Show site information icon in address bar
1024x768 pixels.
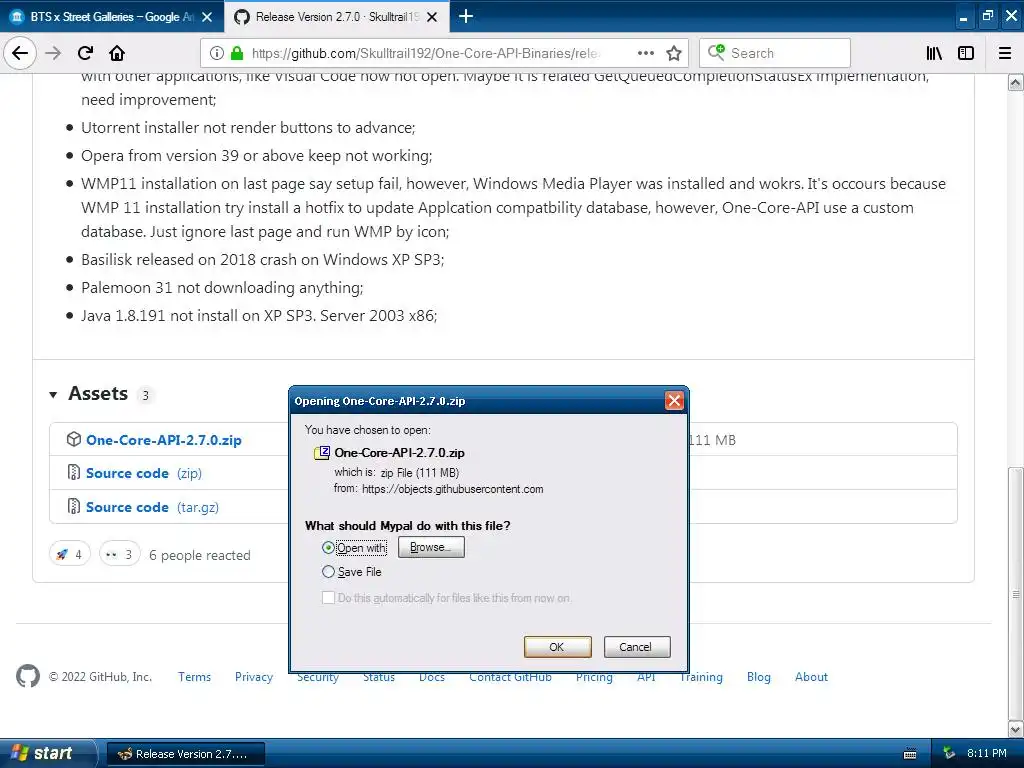(217, 53)
